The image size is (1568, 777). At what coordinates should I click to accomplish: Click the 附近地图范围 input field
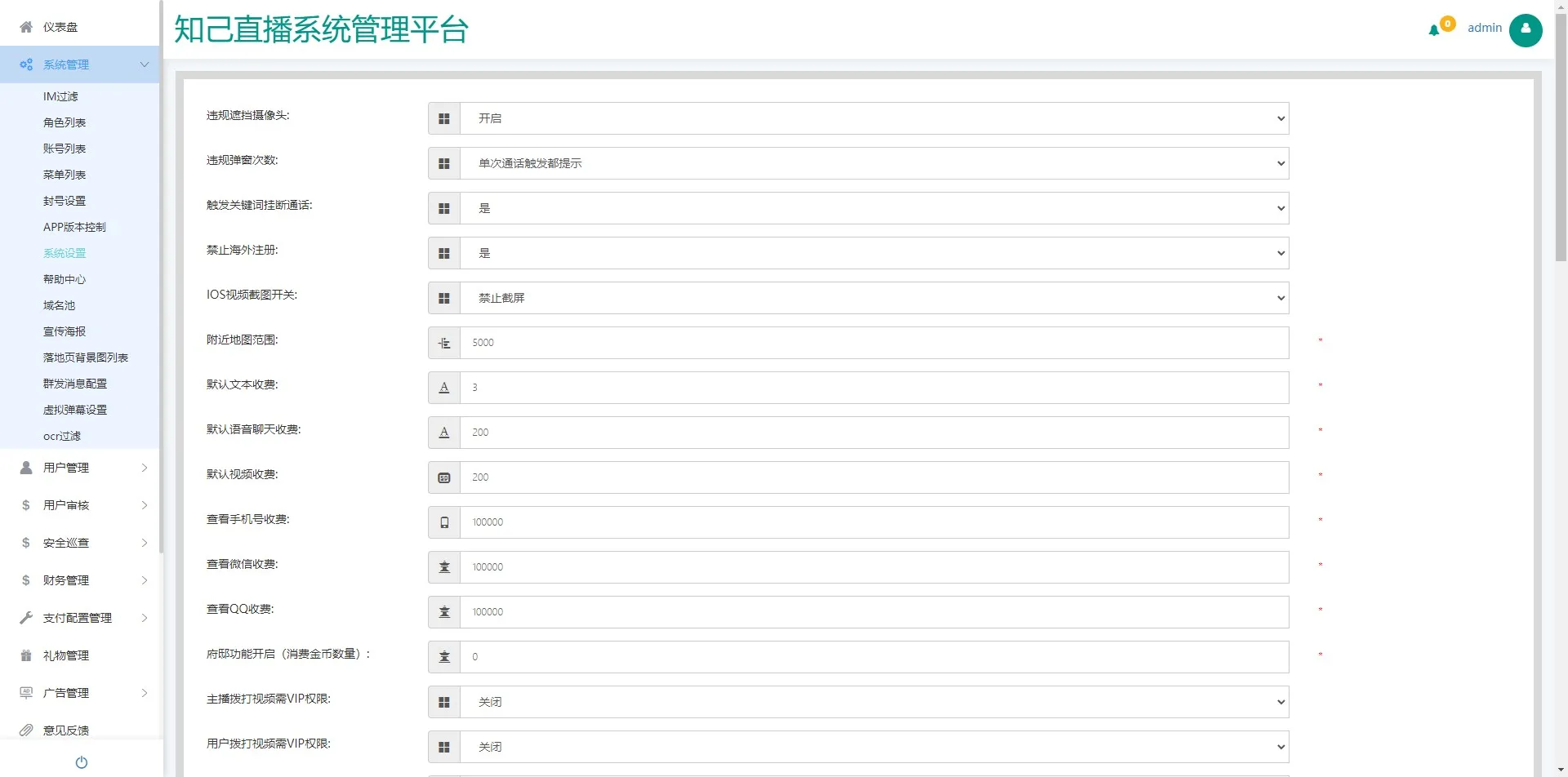pos(874,343)
